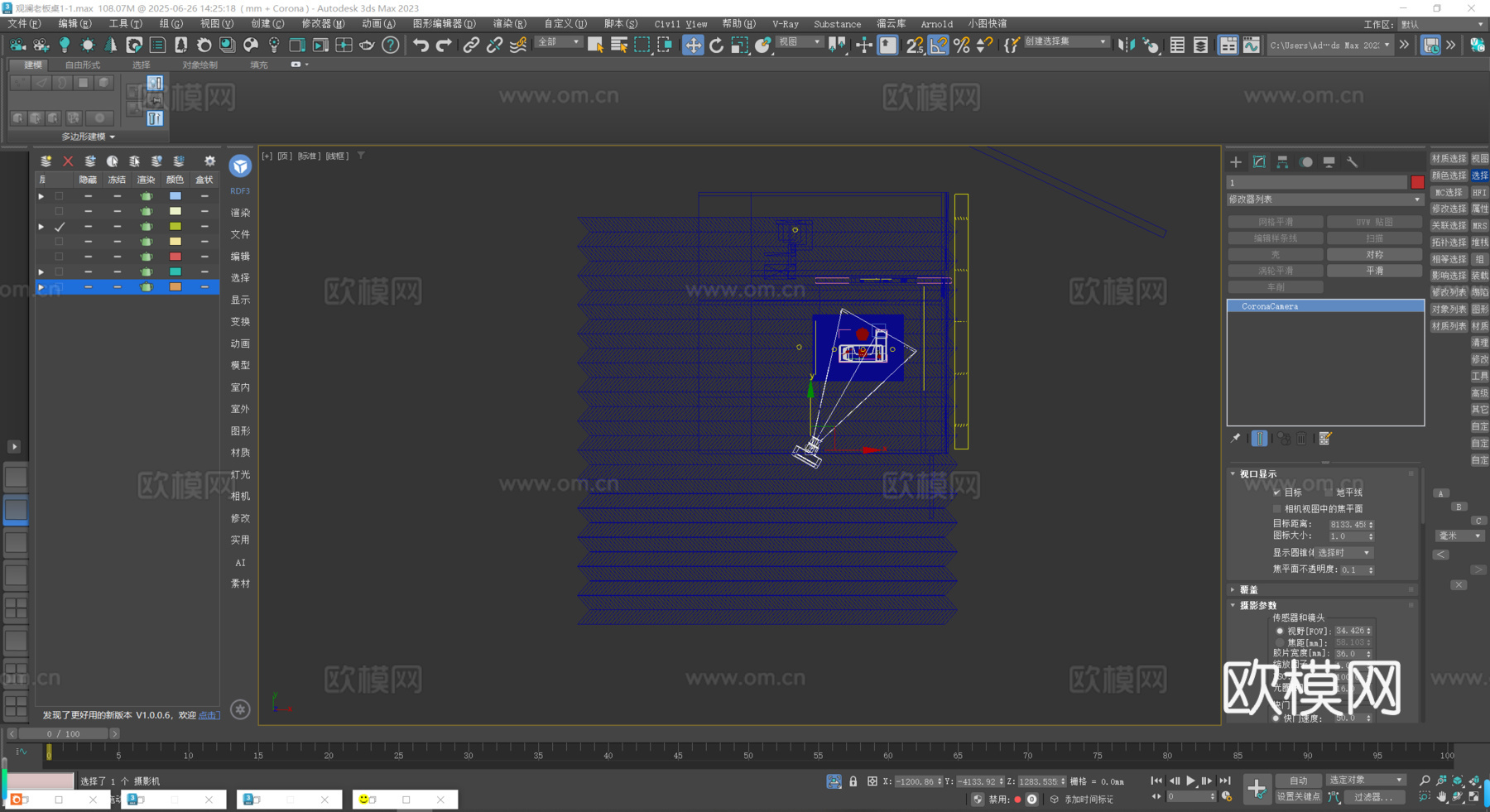Viewport: 1490px width, 812px height.
Task: Toggle the Angle Snap icon
Action: [938, 45]
